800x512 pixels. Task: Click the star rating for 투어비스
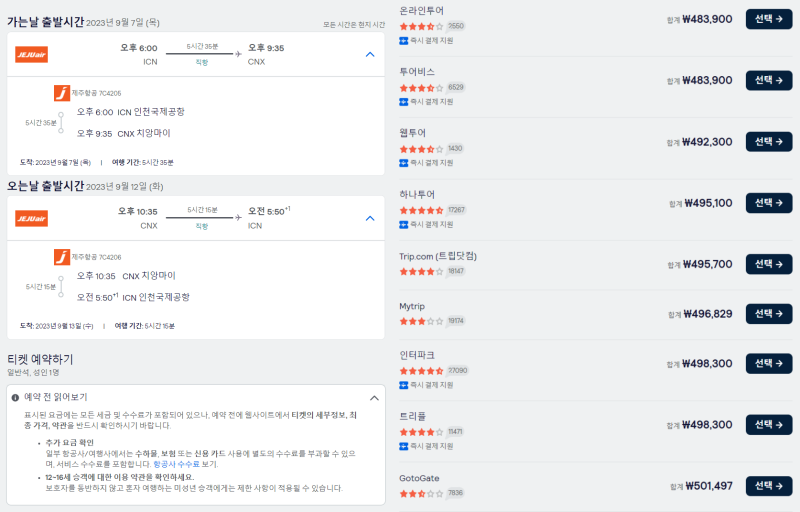(421, 88)
